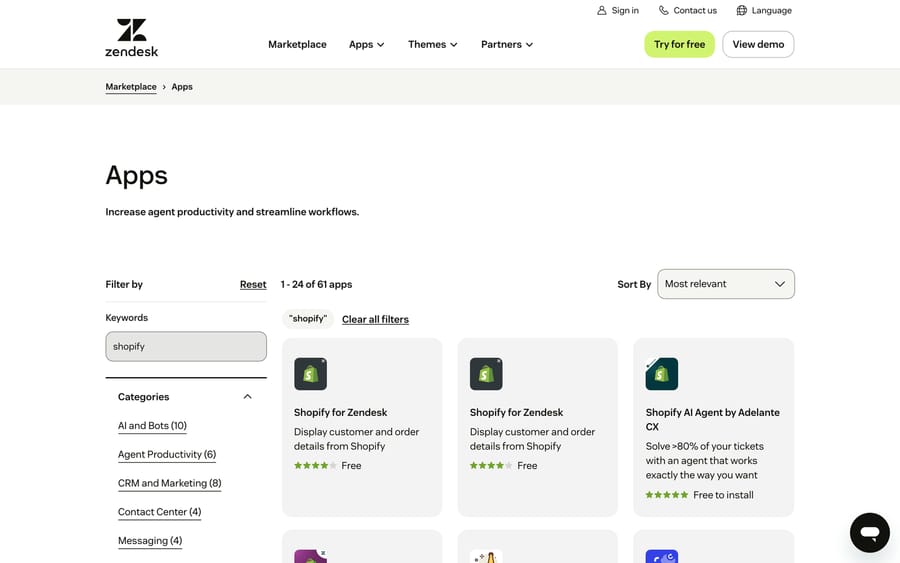Filter by CRM and Marketing (8)
Viewport: 900px width, 563px height.
click(x=169, y=483)
